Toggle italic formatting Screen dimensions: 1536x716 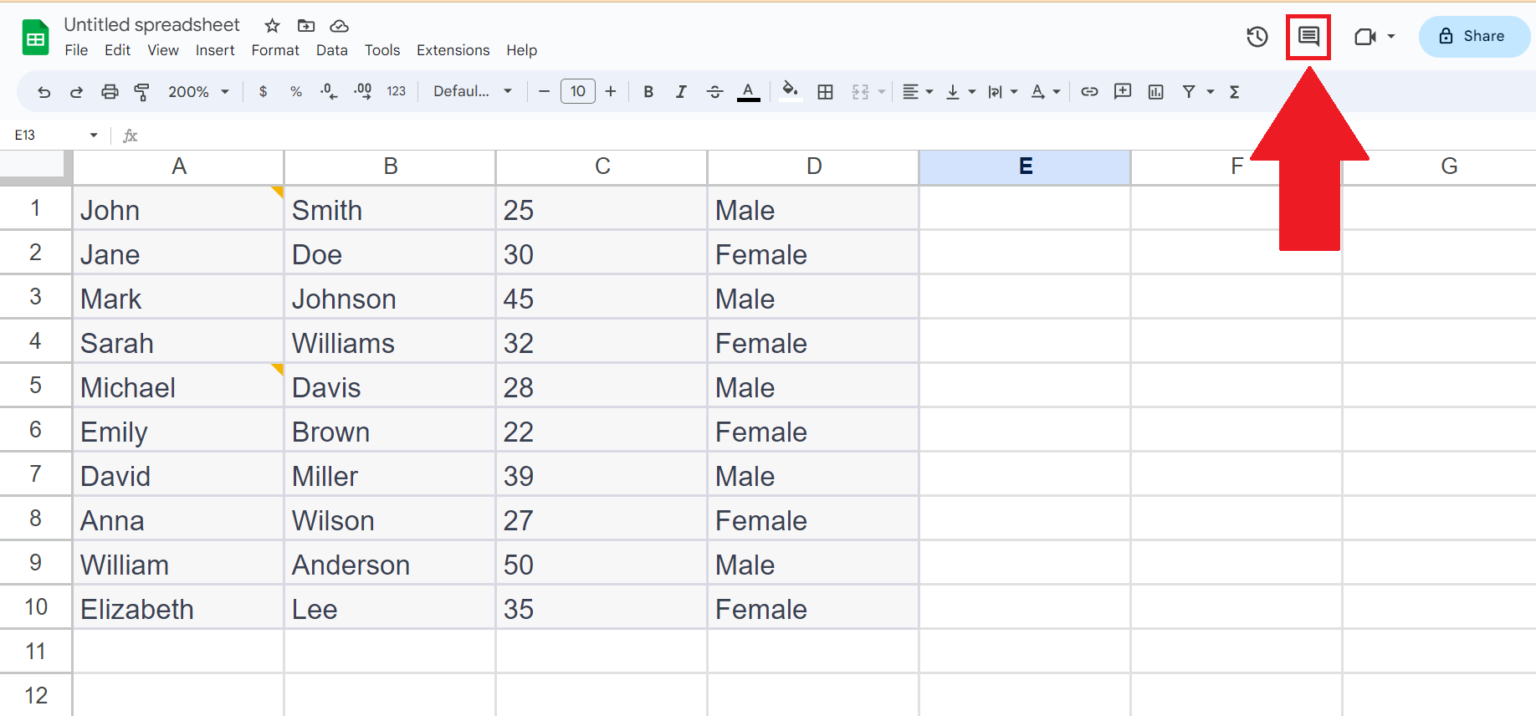point(681,92)
